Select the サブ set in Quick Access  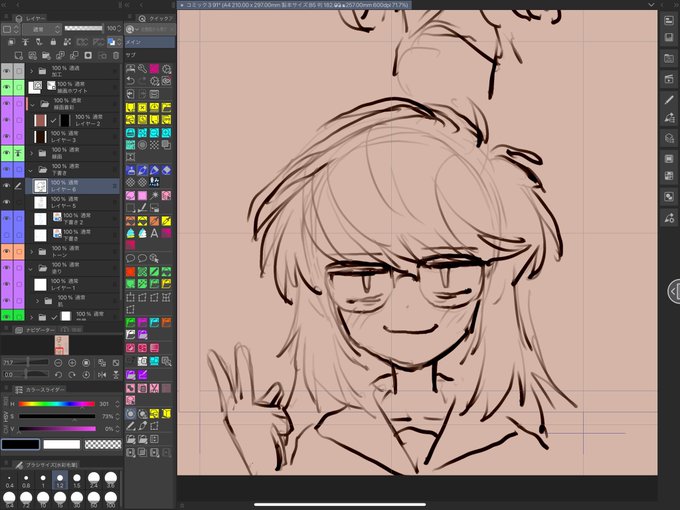point(150,55)
